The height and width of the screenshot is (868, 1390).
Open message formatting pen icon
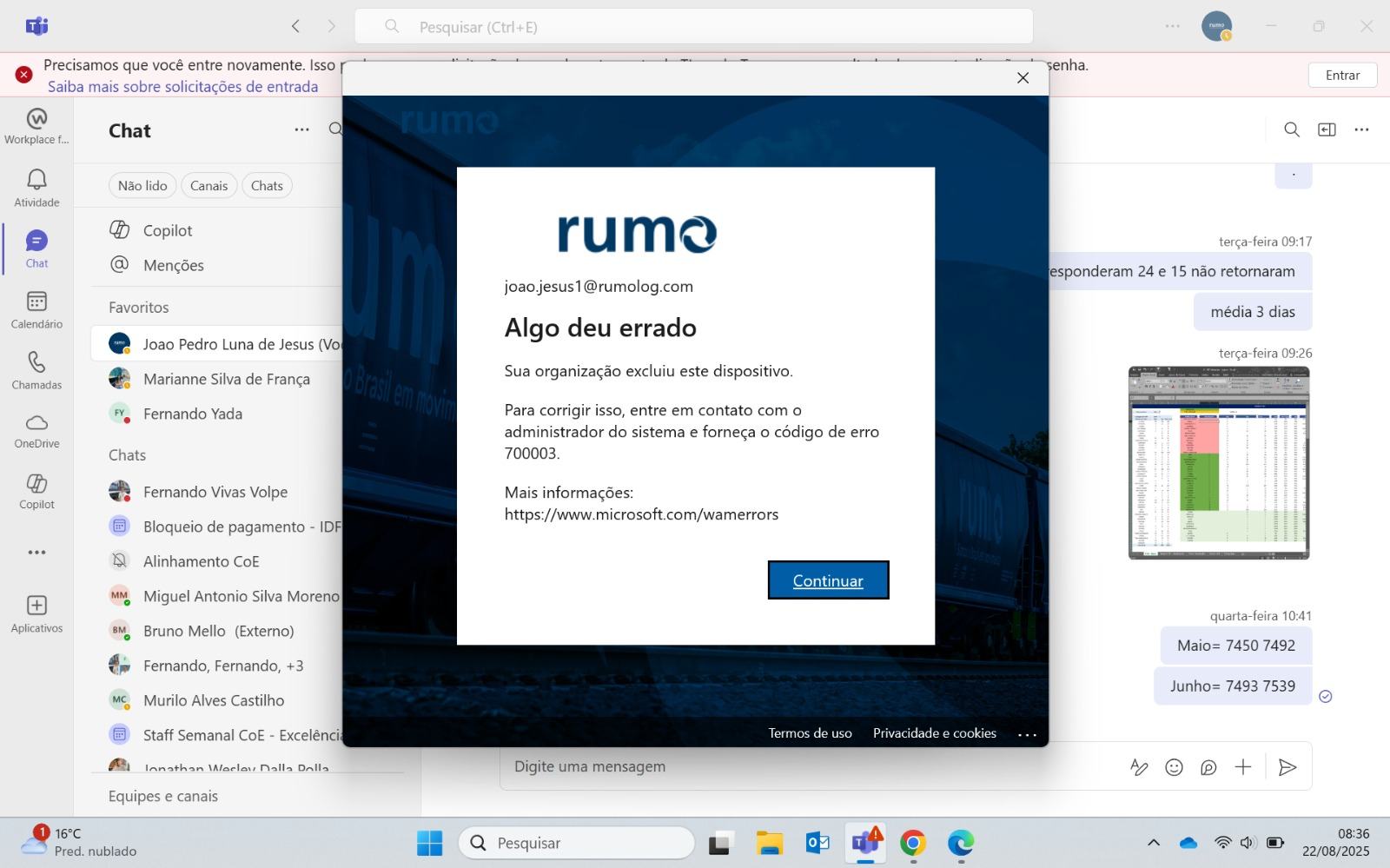[1139, 767]
